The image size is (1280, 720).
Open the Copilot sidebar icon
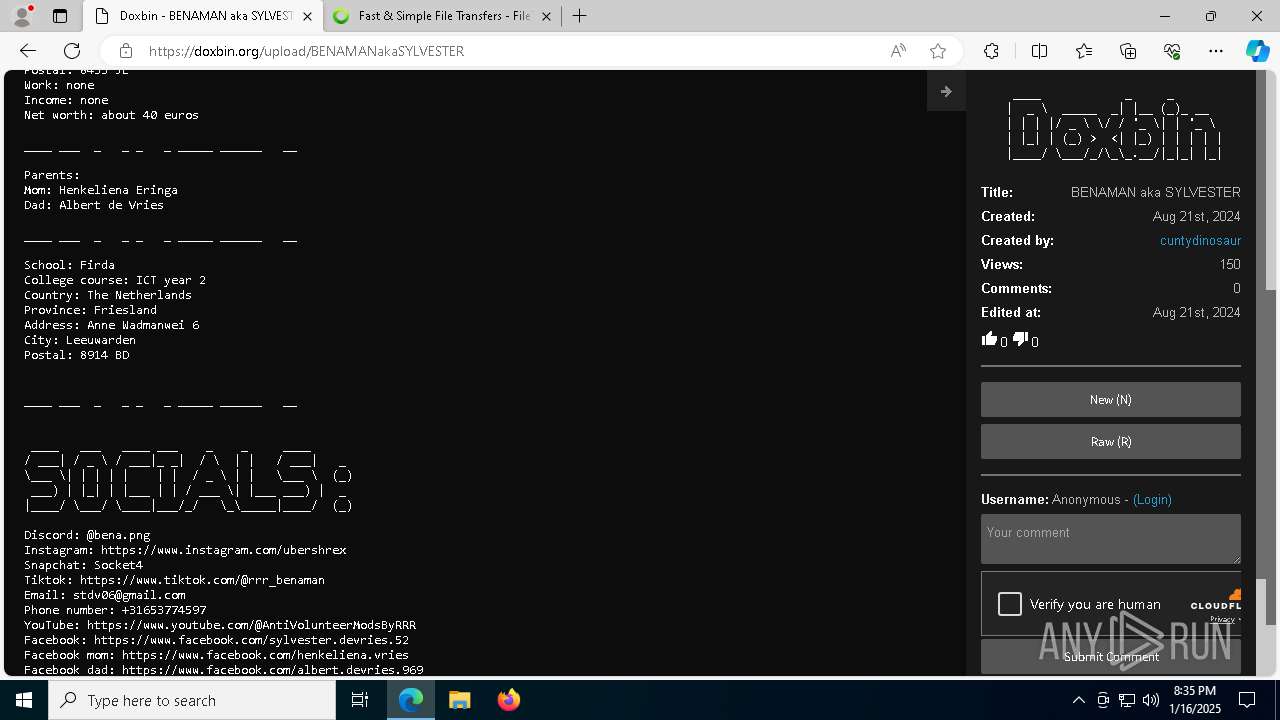point(1257,51)
